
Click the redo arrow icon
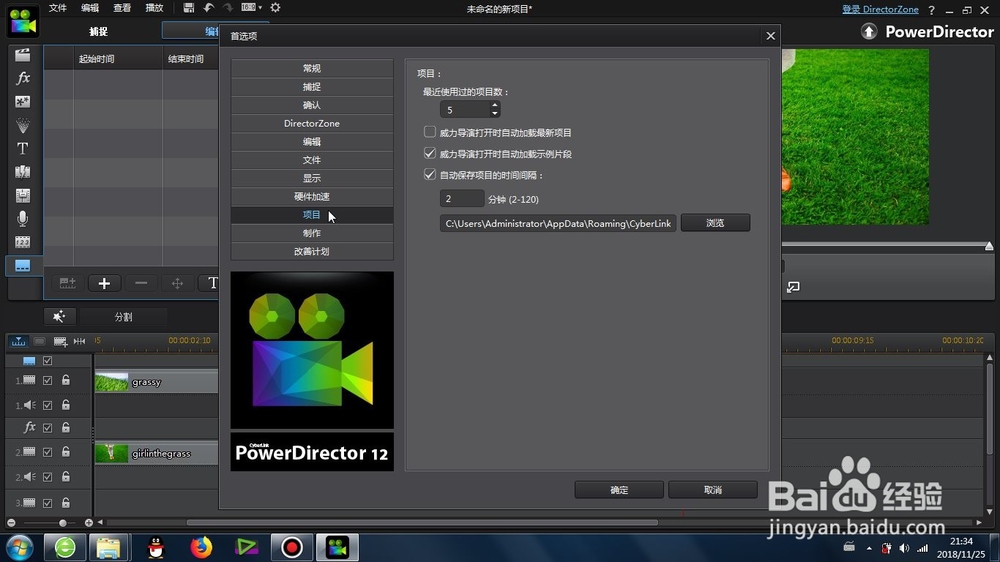228,8
